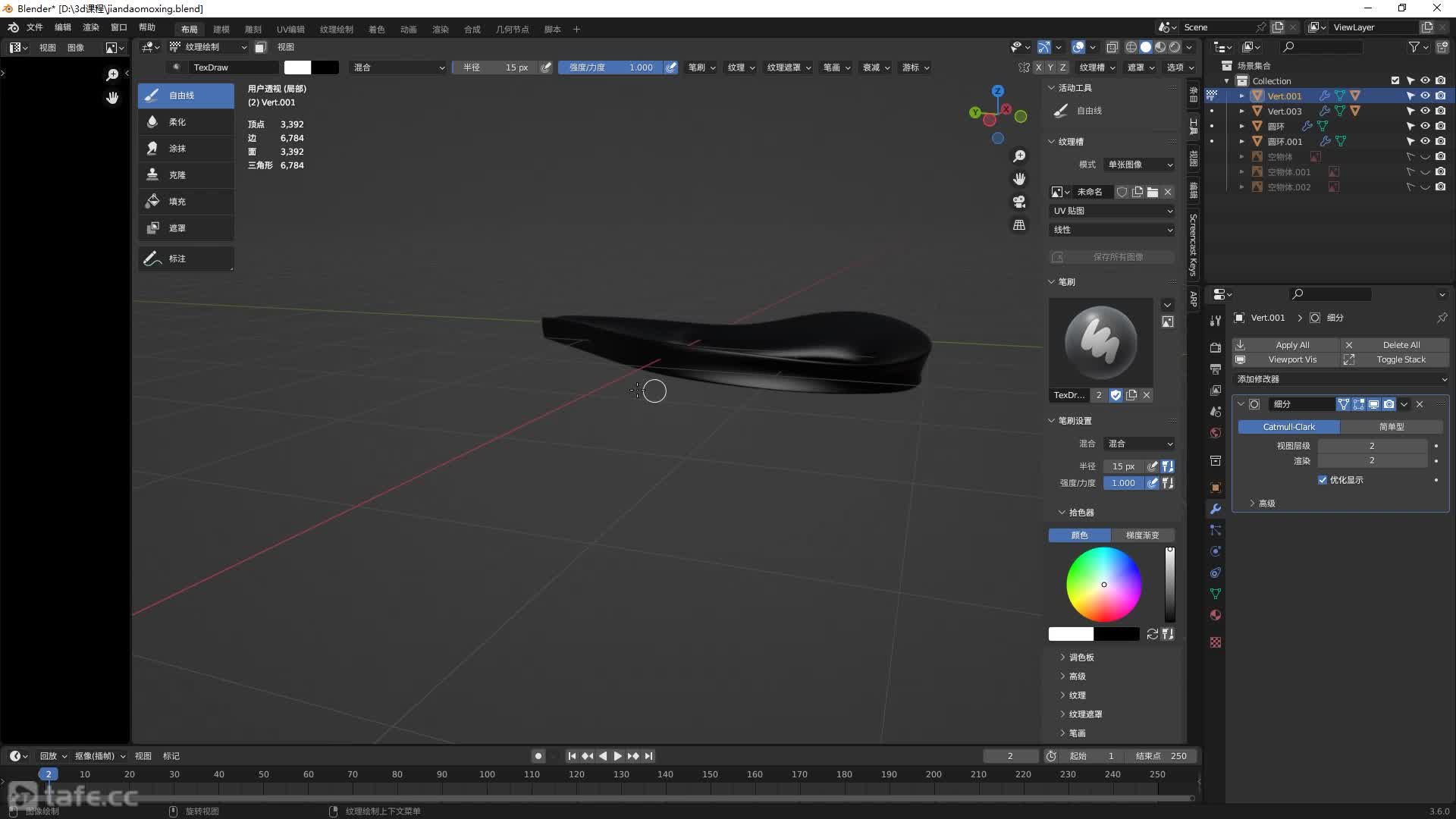Select the 涂抹 smear tool

click(x=186, y=149)
